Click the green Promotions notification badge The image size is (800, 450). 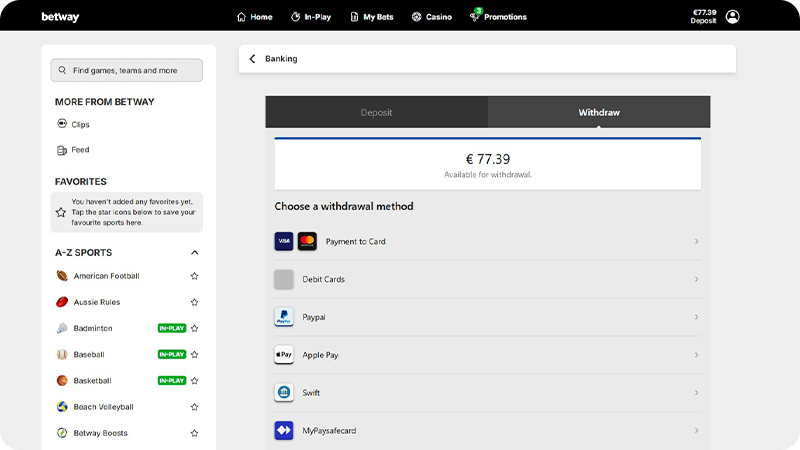click(x=479, y=11)
